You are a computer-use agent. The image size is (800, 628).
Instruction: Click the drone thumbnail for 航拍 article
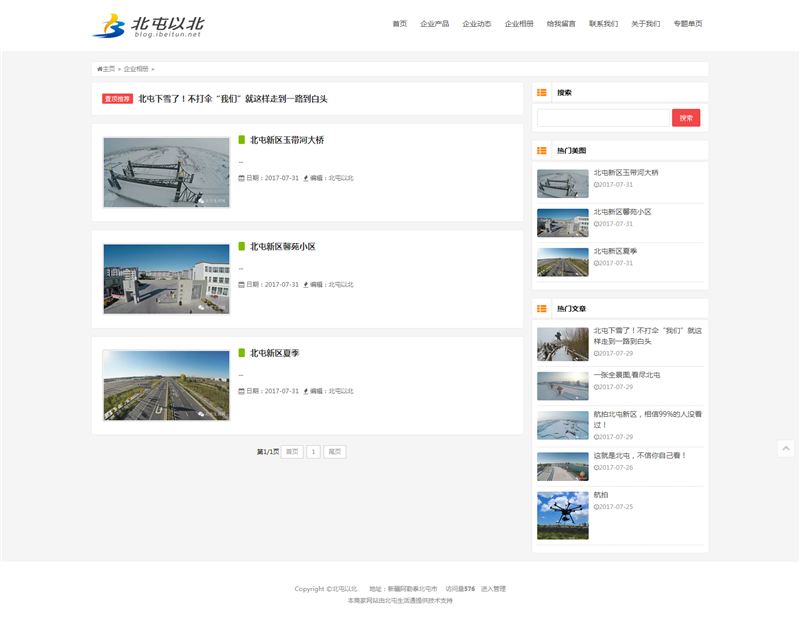[562, 515]
